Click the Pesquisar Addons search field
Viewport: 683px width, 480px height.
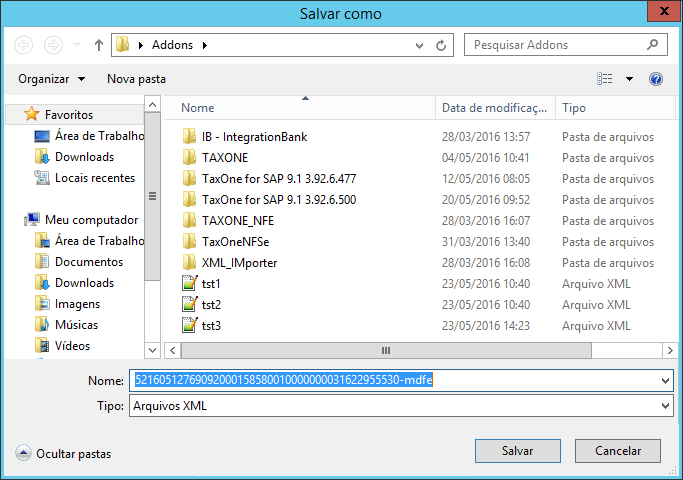(565, 45)
